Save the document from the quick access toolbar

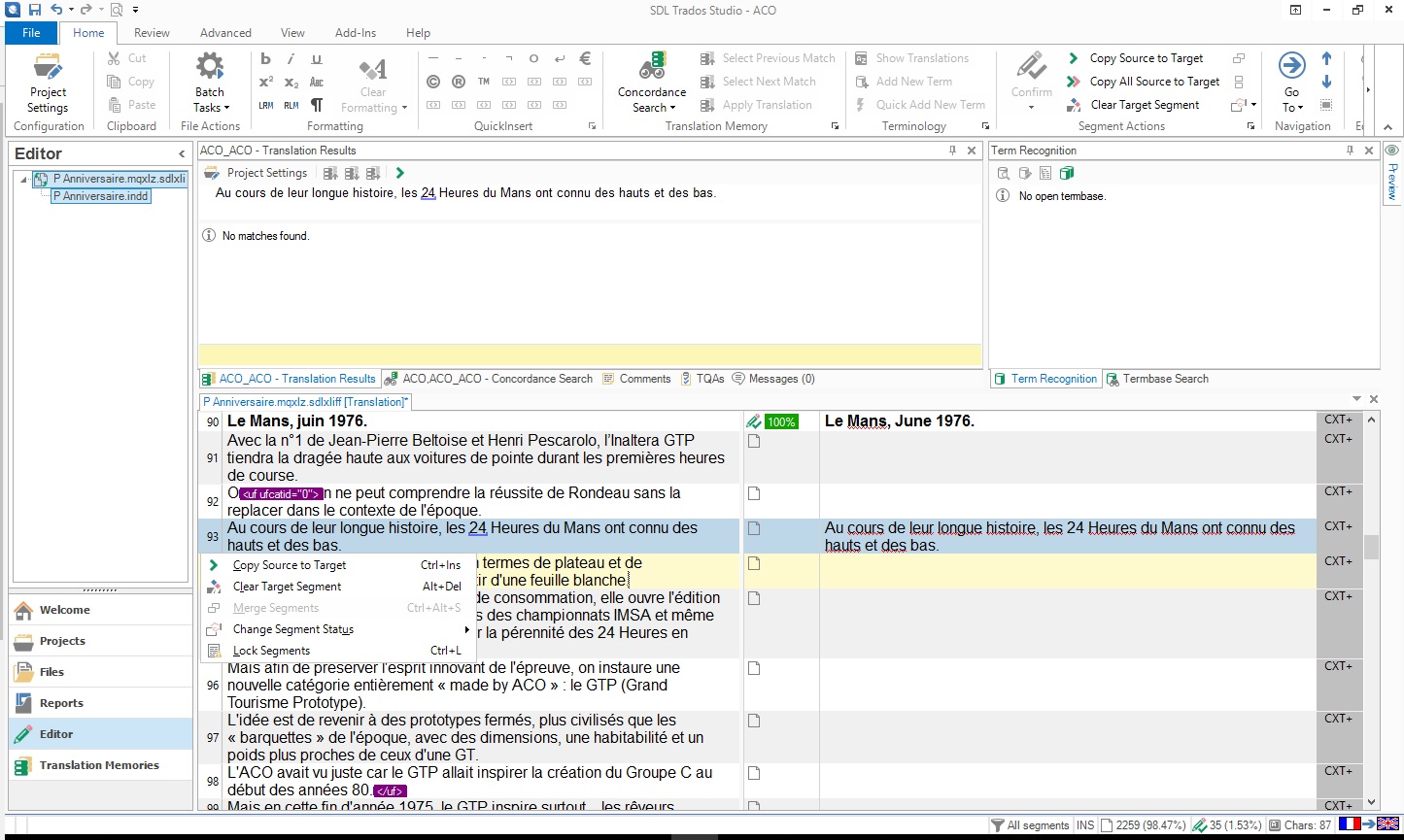34,10
